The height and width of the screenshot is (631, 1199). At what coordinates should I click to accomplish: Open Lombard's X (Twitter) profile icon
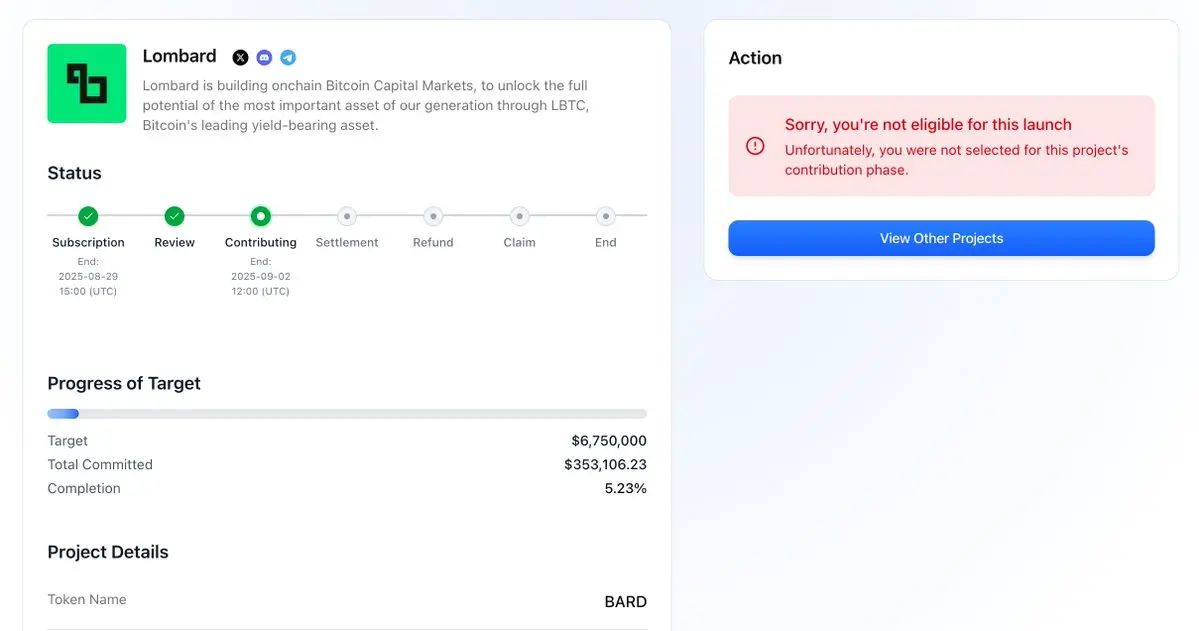[240, 57]
